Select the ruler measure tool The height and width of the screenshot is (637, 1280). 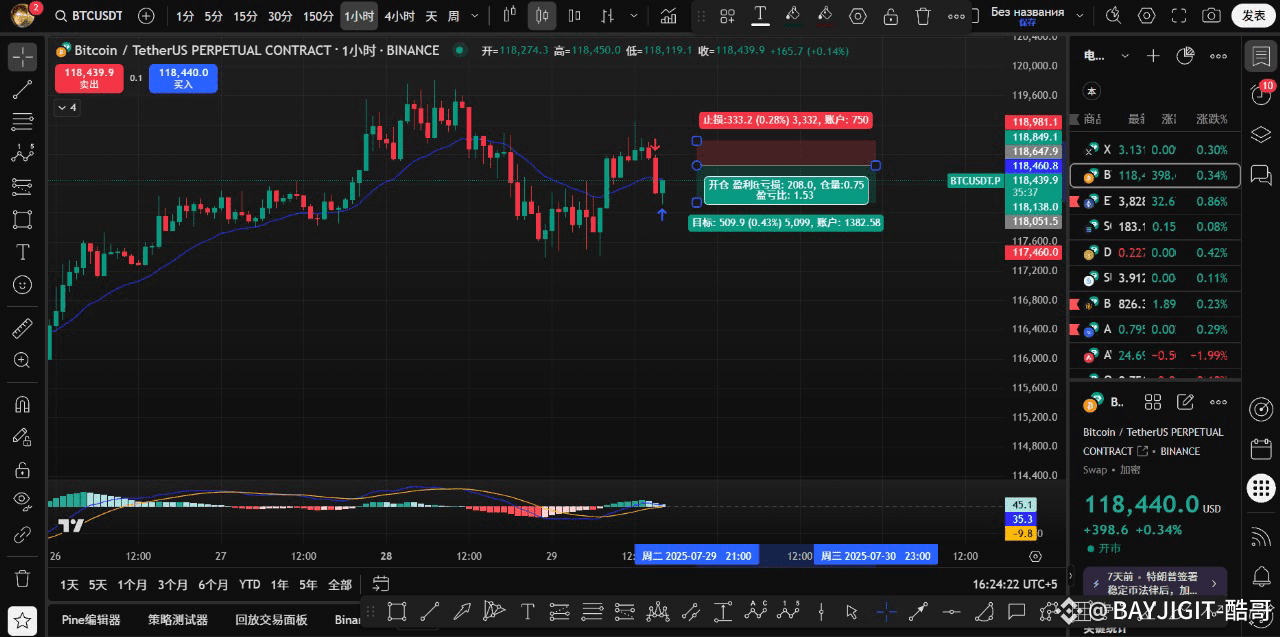tap(22, 328)
